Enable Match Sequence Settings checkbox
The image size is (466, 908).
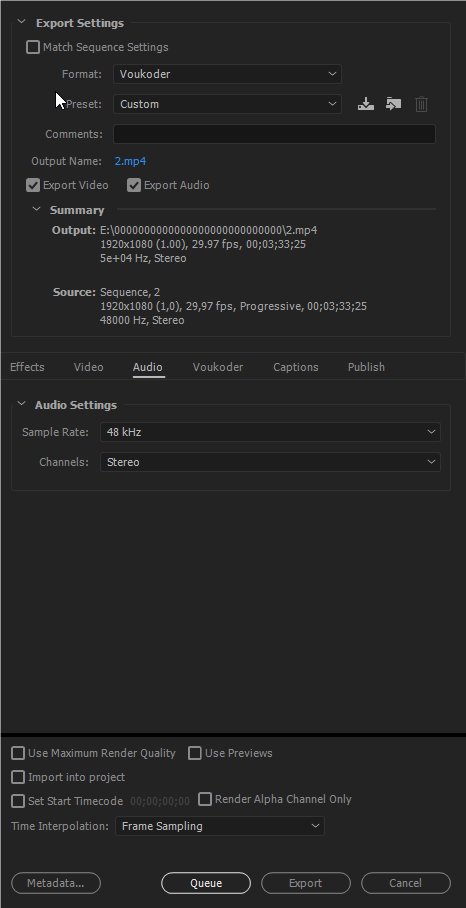pyautogui.click(x=33, y=47)
